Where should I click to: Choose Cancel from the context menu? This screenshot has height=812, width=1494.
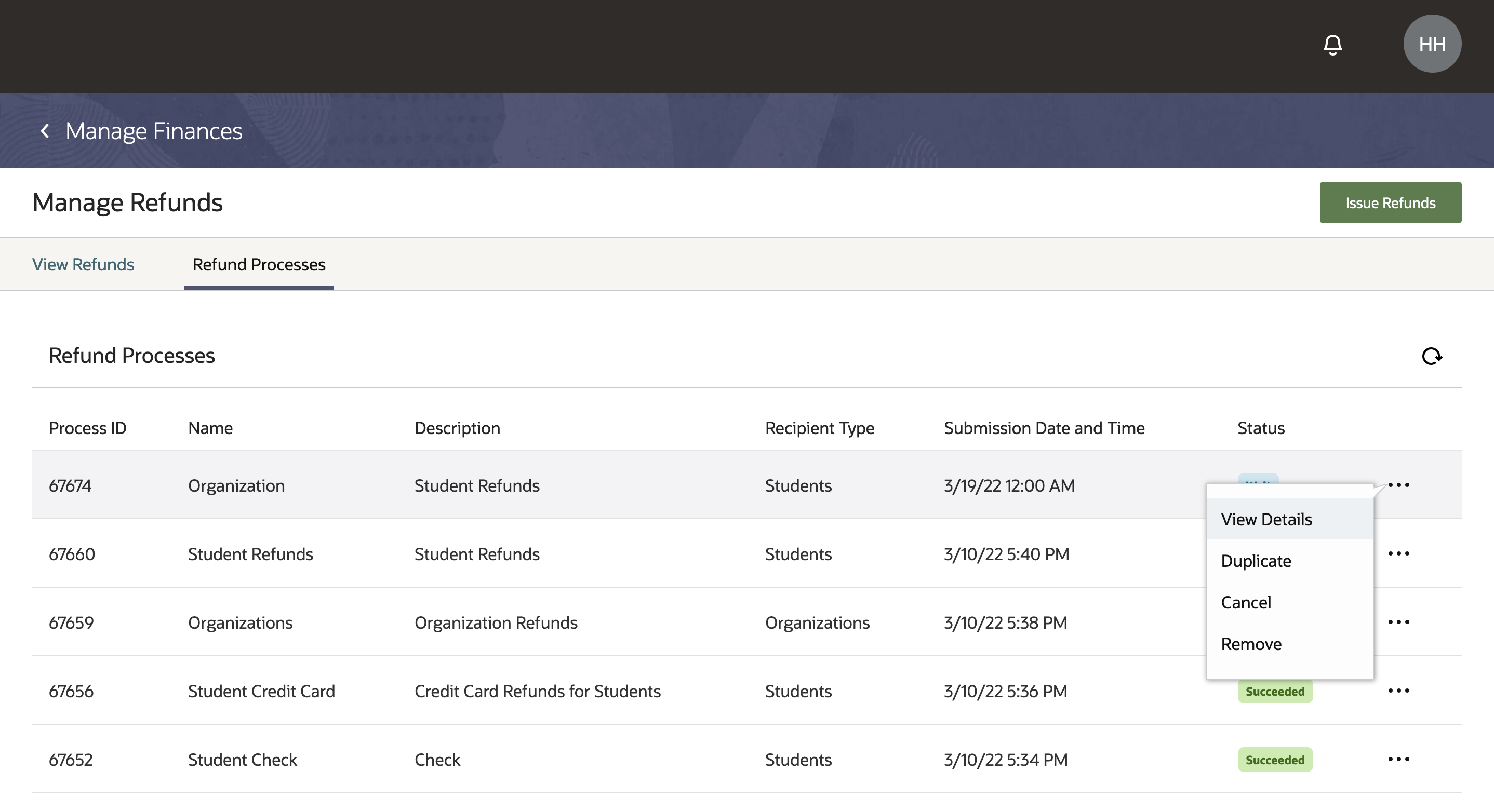(x=1246, y=603)
